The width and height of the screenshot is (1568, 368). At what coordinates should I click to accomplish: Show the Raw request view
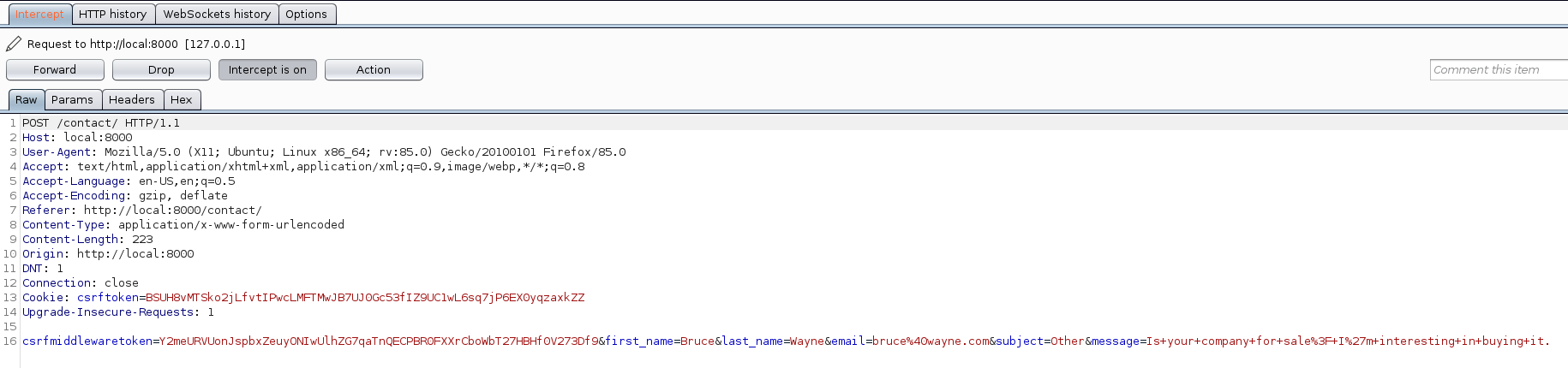click(27, 100)
